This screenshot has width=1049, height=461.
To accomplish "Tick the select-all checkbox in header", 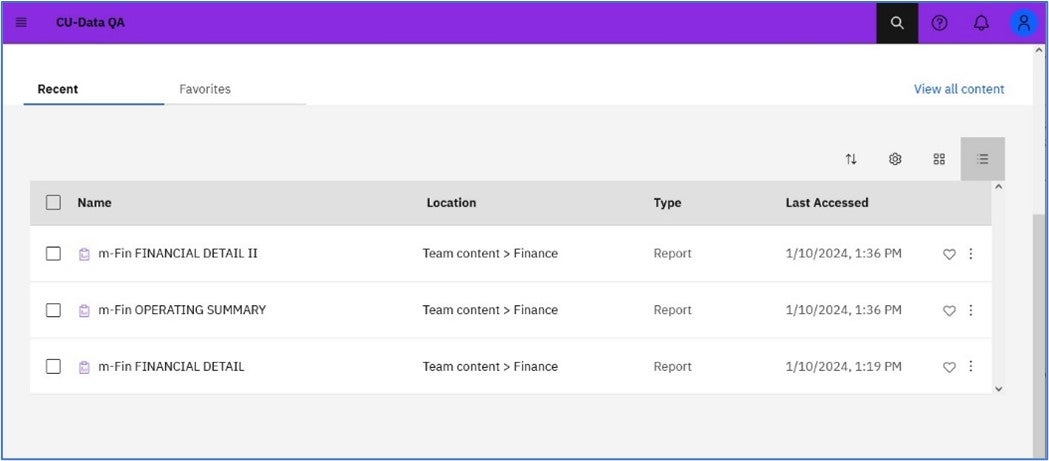I will coord(54,202).
